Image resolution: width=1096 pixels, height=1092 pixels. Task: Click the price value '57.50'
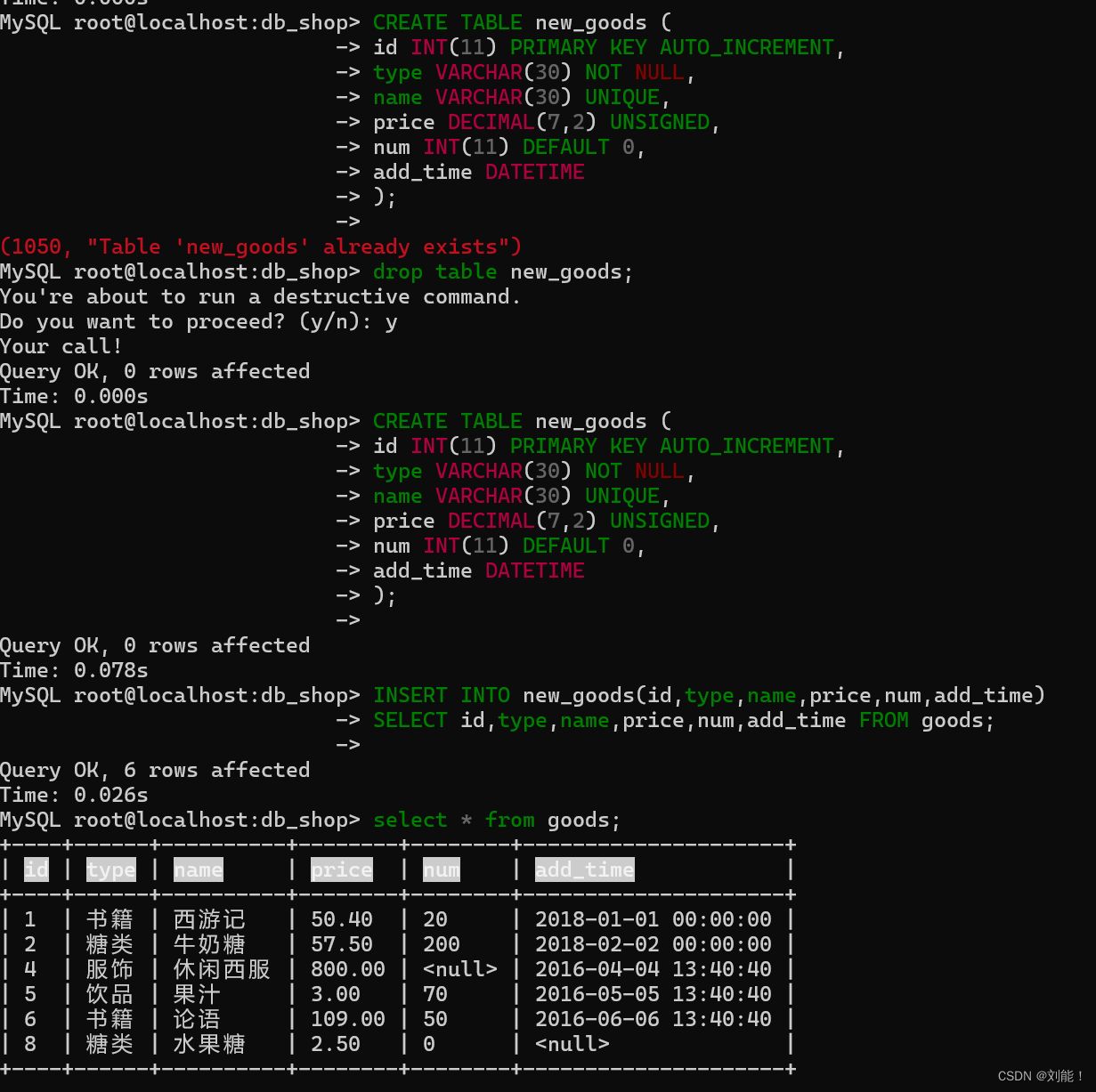coord(342,944)
